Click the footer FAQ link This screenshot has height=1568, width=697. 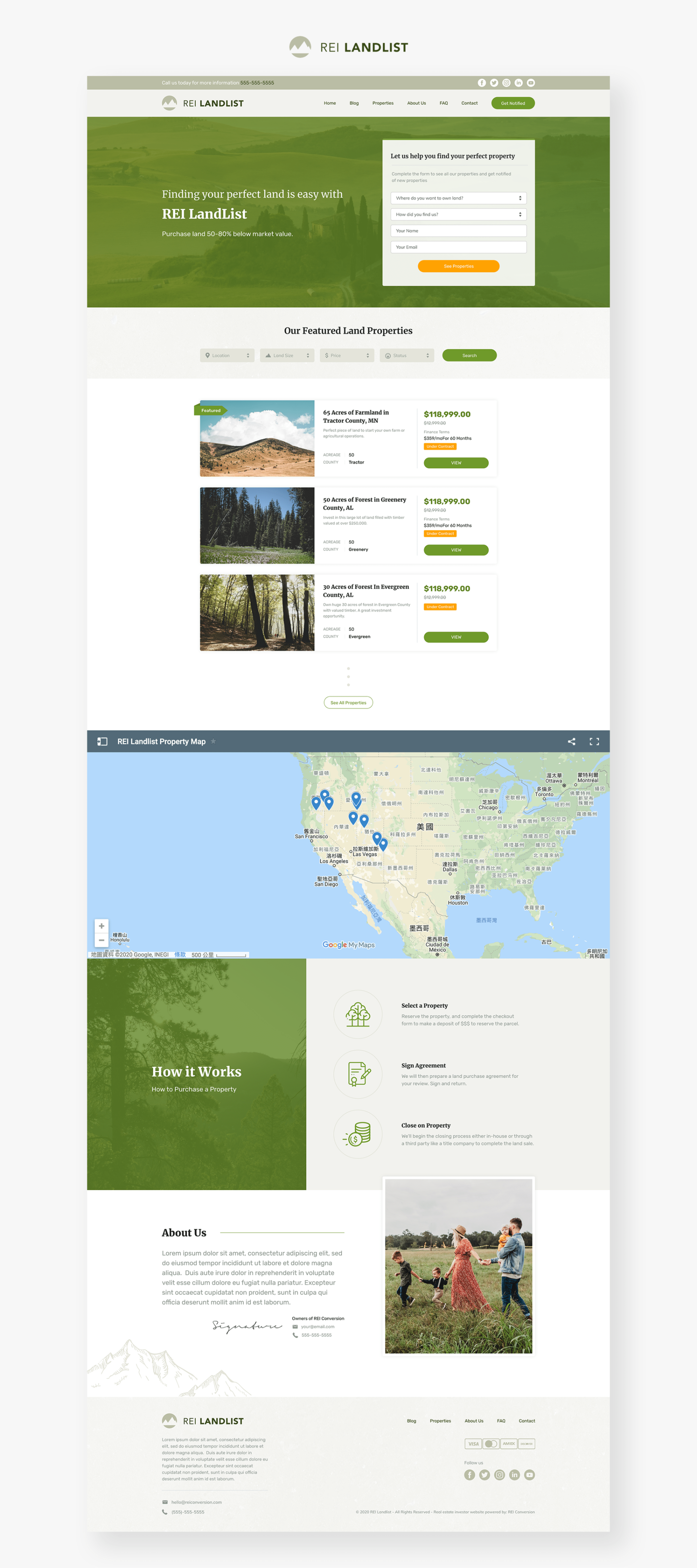pyautogui.click(x=501, y=1421)
